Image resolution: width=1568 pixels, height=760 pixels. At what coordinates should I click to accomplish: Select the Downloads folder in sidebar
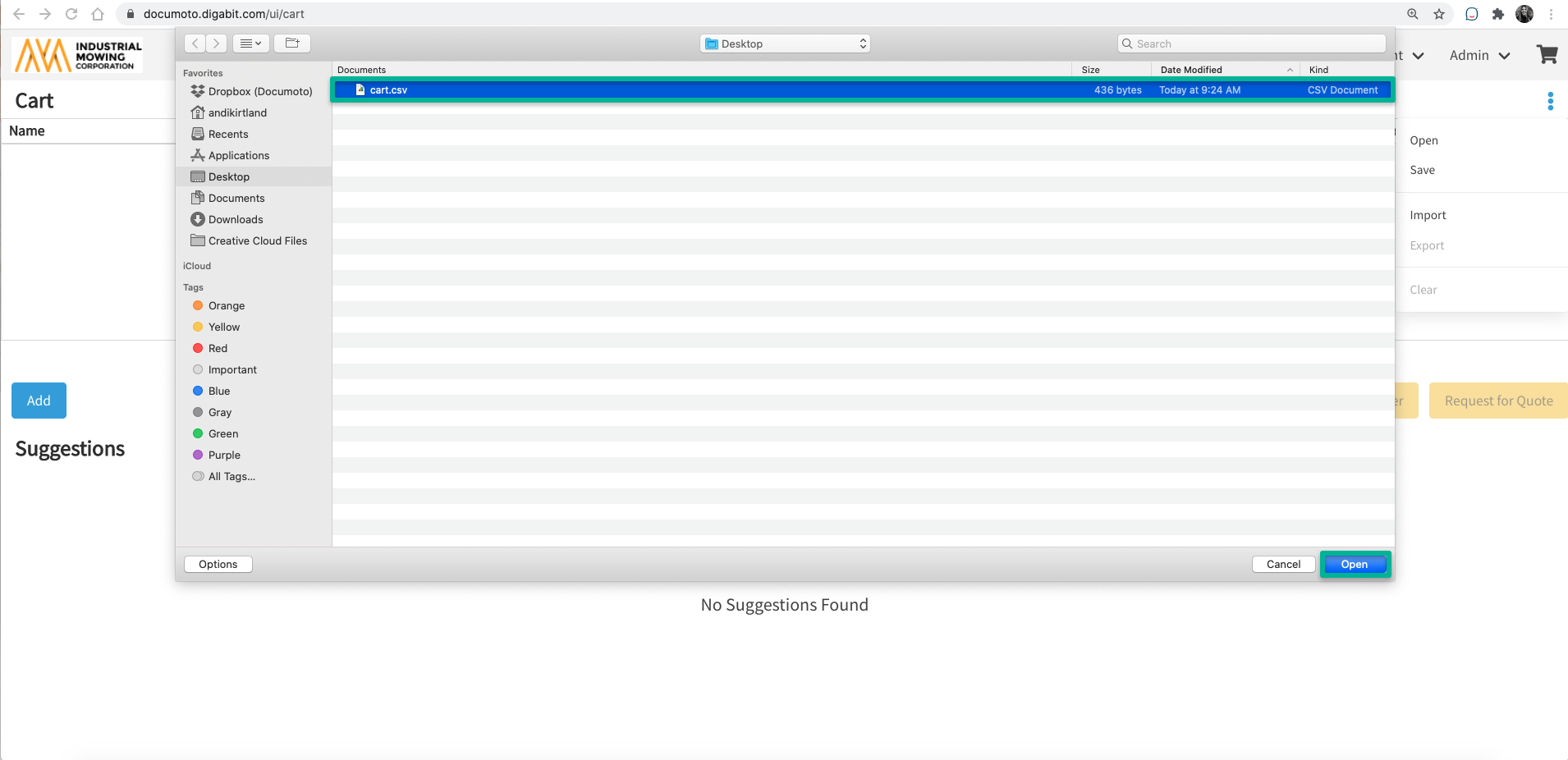coord(235,219)
